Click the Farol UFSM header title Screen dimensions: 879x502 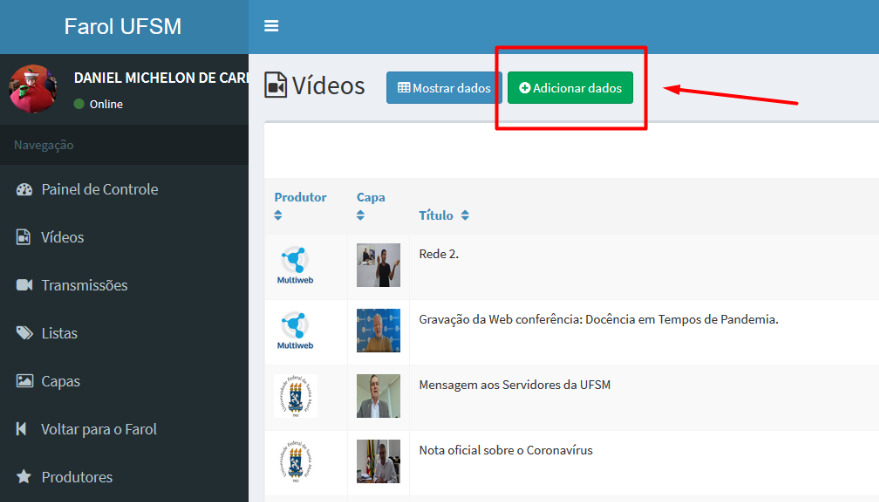pyautogui.click(x=123, y=27)
